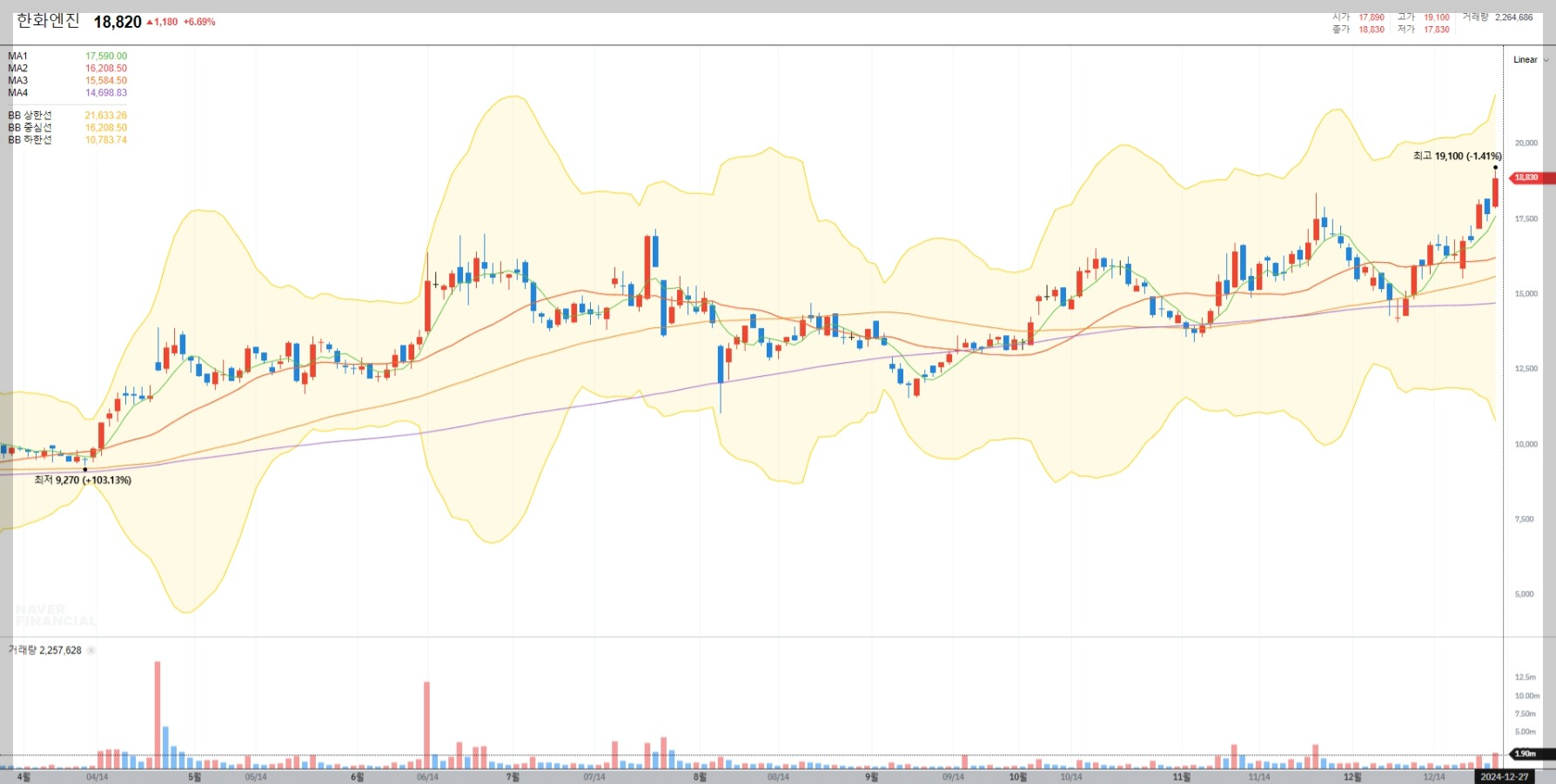The height and width of the screenshot is (784, 1556).
Task: Click the 12.5m volume axis label
Action: 1525,677
